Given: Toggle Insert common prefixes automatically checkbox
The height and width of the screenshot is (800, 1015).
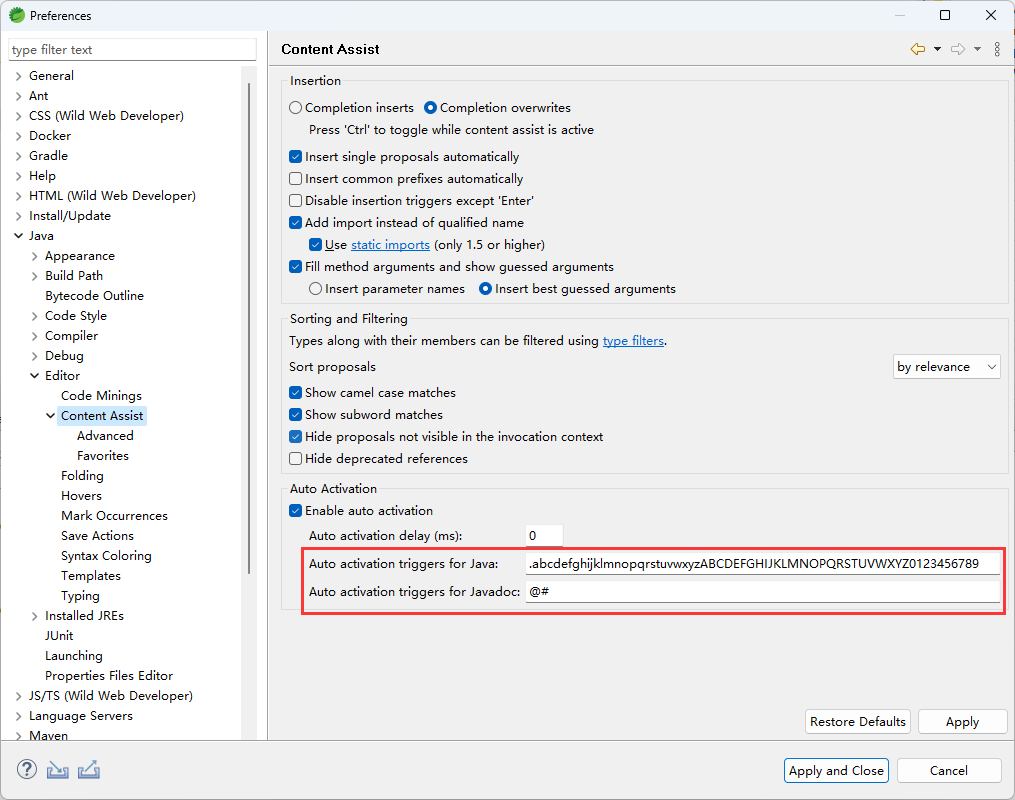Looking at the screenshot, I should (296, 179).
